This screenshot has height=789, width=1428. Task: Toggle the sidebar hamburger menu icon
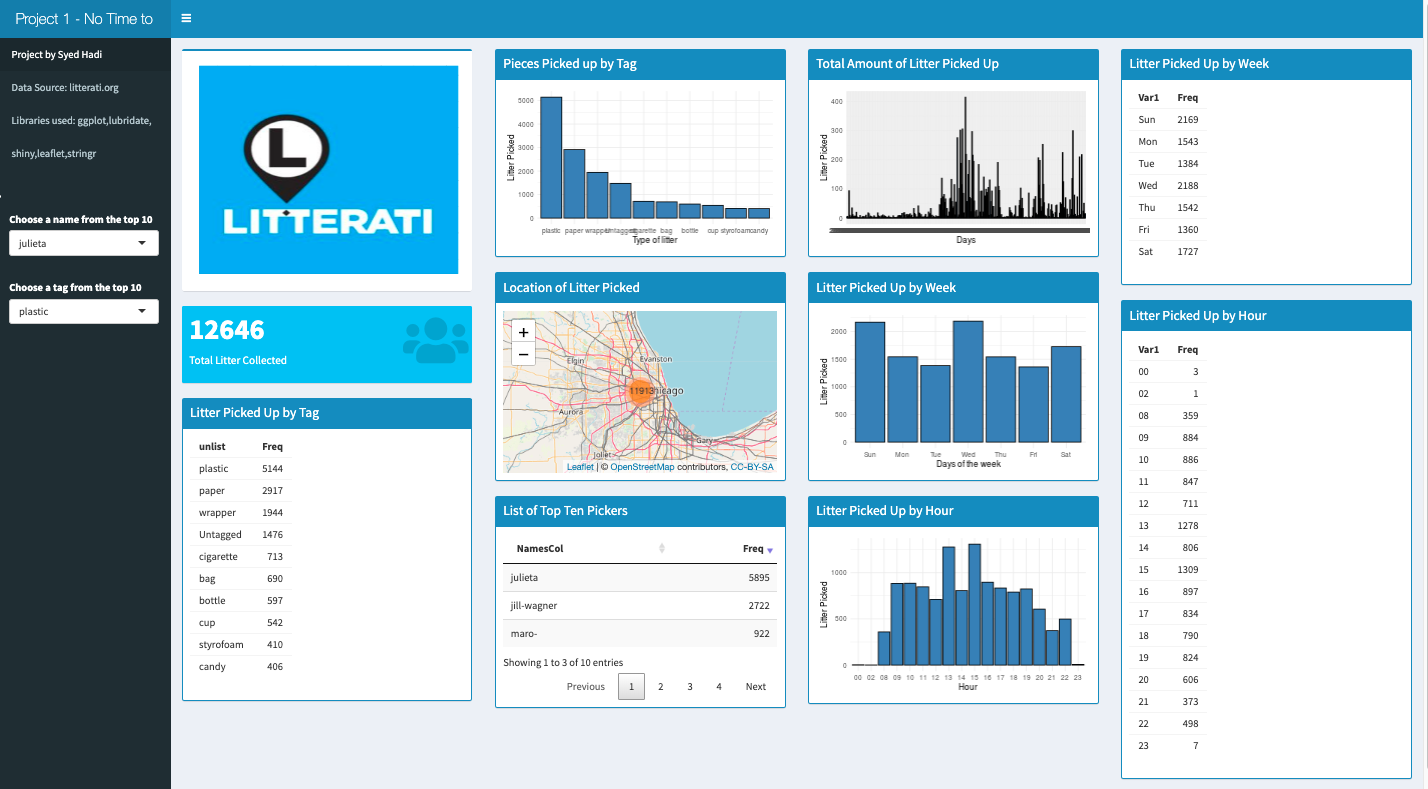tap(187, 18)
